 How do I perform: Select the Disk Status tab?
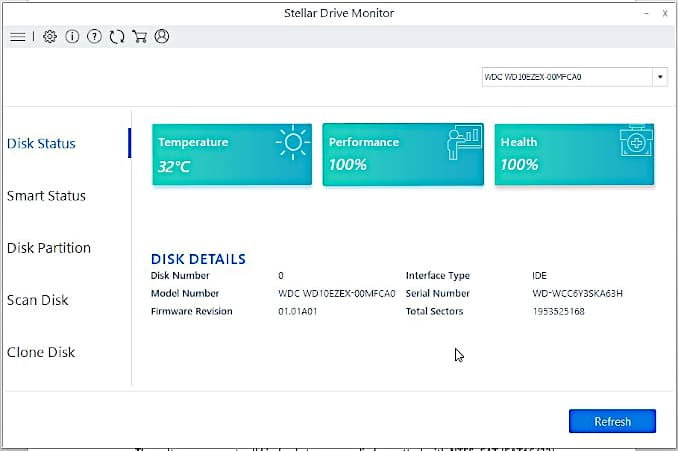(41, 144)
